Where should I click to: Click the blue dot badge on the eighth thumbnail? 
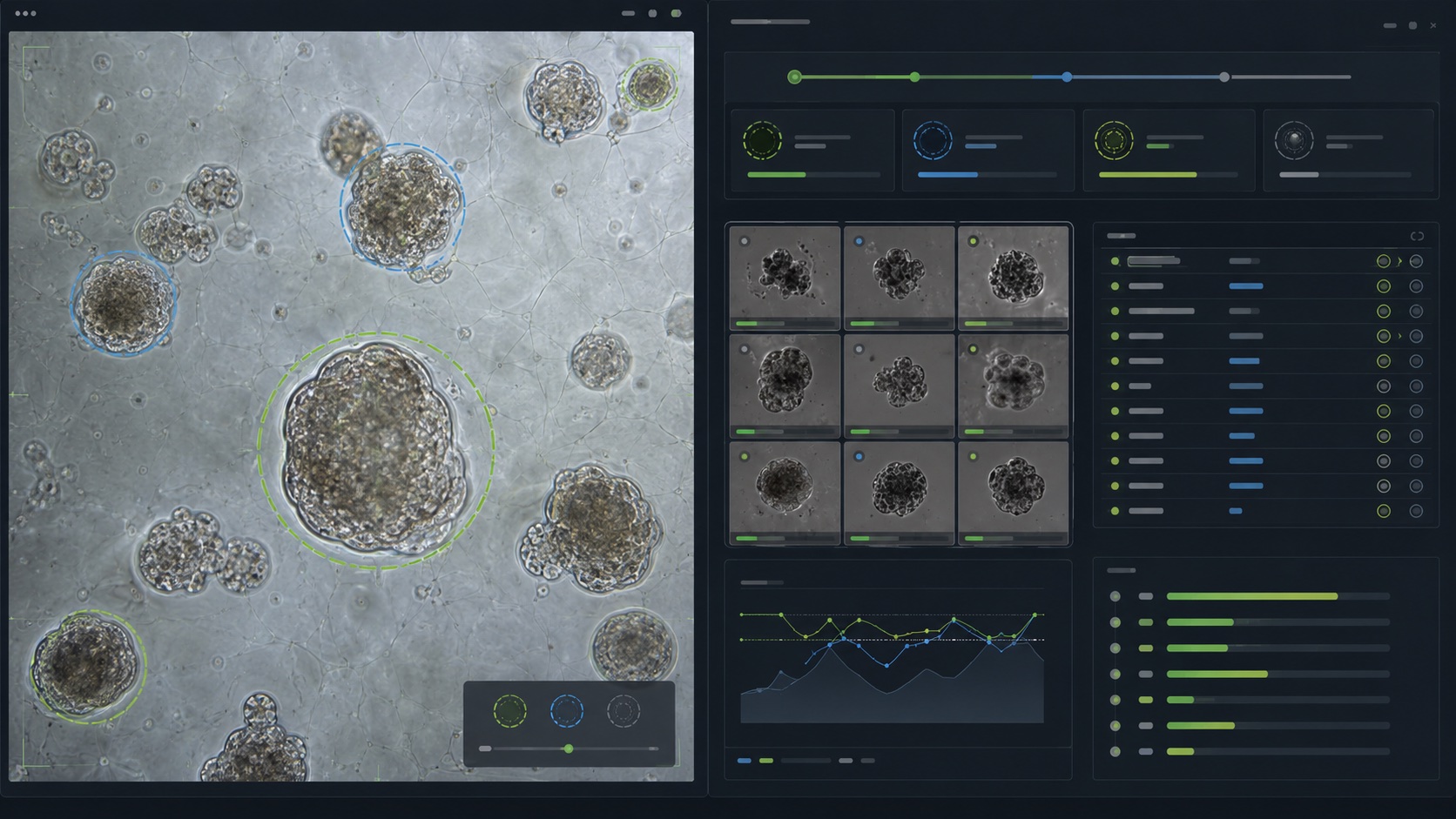point(859,456)
